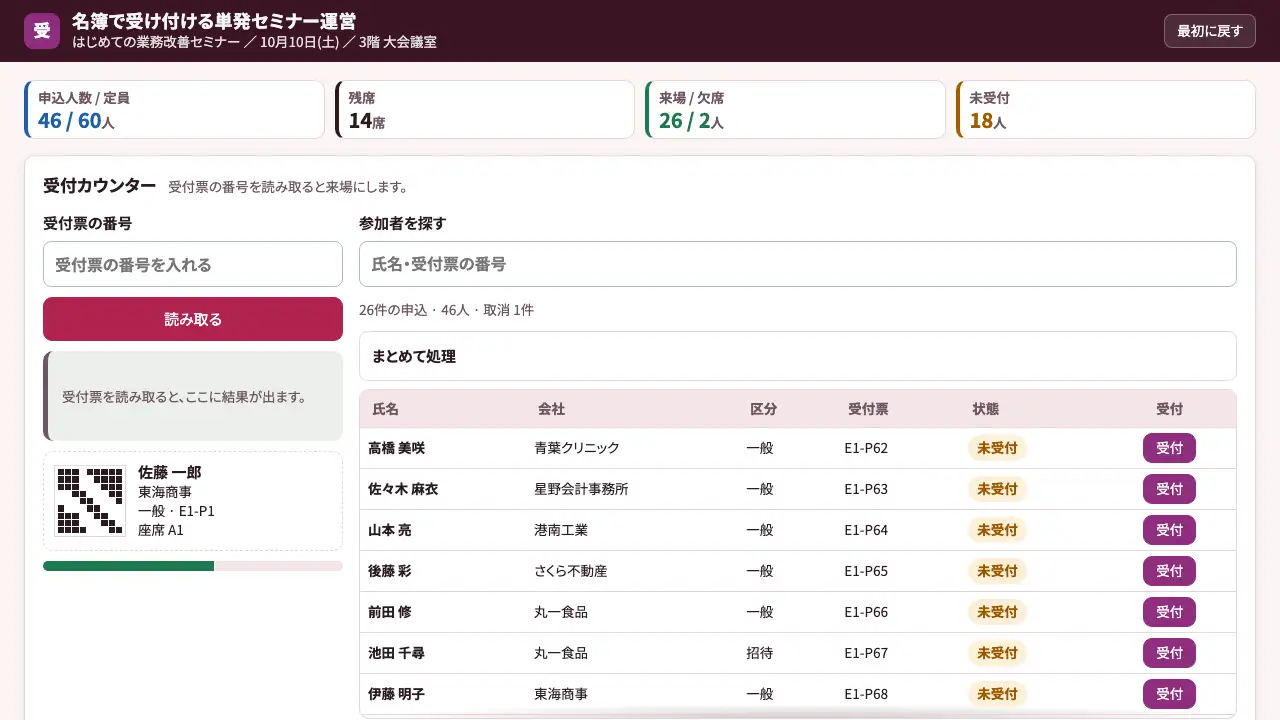This screenshot has width=1280, height=720.
Task: Click the 区分 column header
Action: [763, 409]
